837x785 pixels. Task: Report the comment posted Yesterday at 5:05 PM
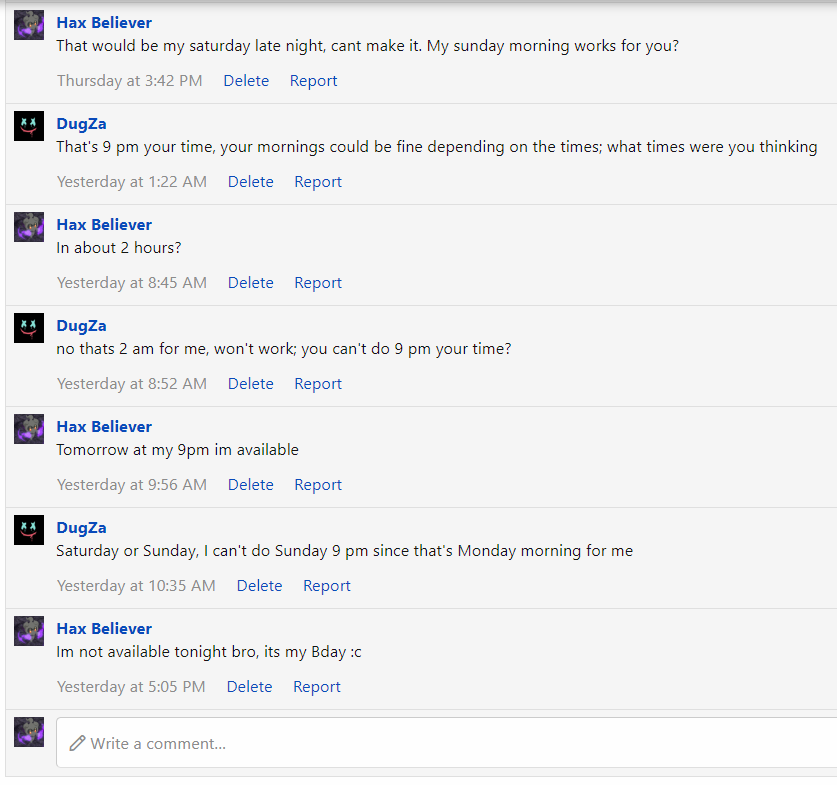[x=317, y=686]
